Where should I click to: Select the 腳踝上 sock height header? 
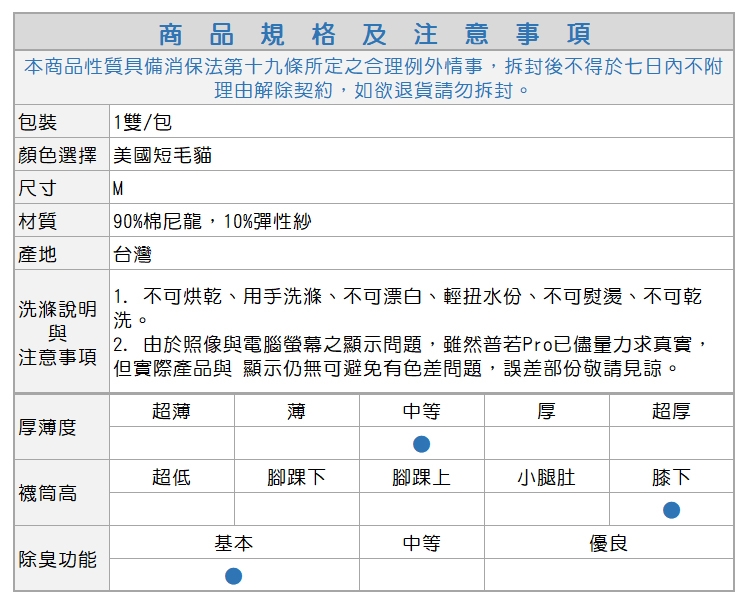coord(421,477)
